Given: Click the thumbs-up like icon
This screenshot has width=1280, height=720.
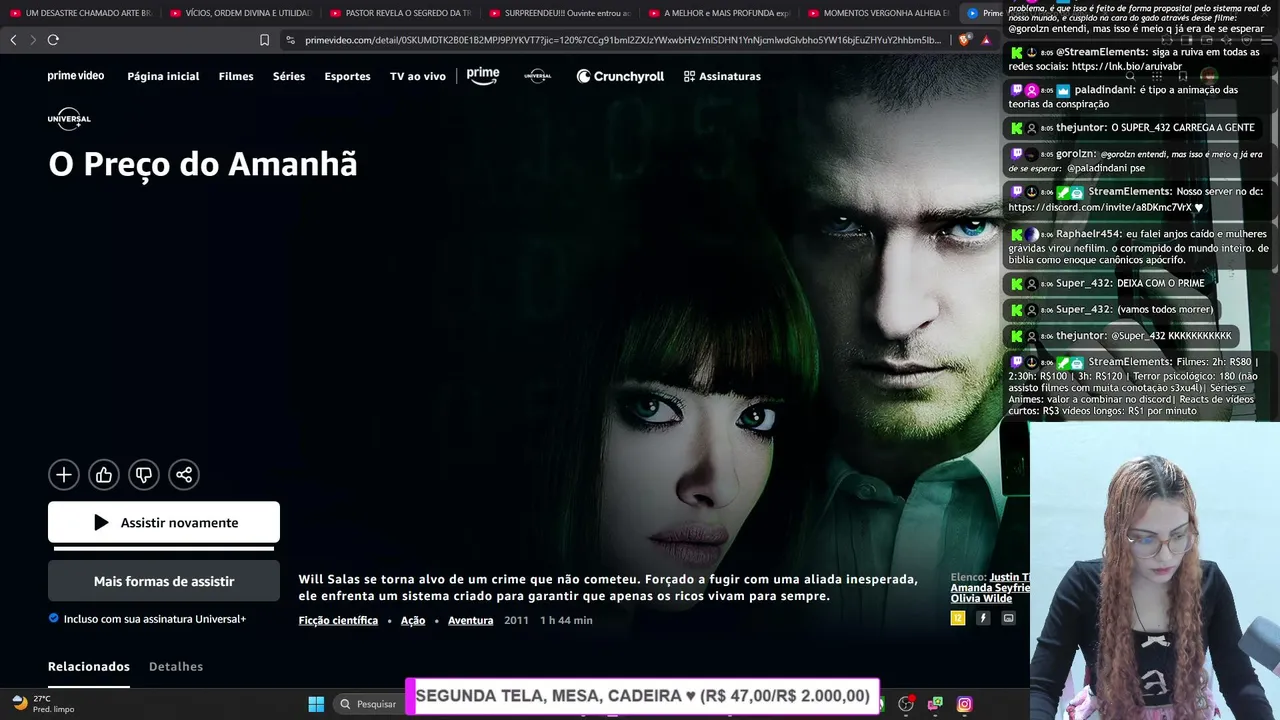Looking at the screenshot, I should point(104,475).
